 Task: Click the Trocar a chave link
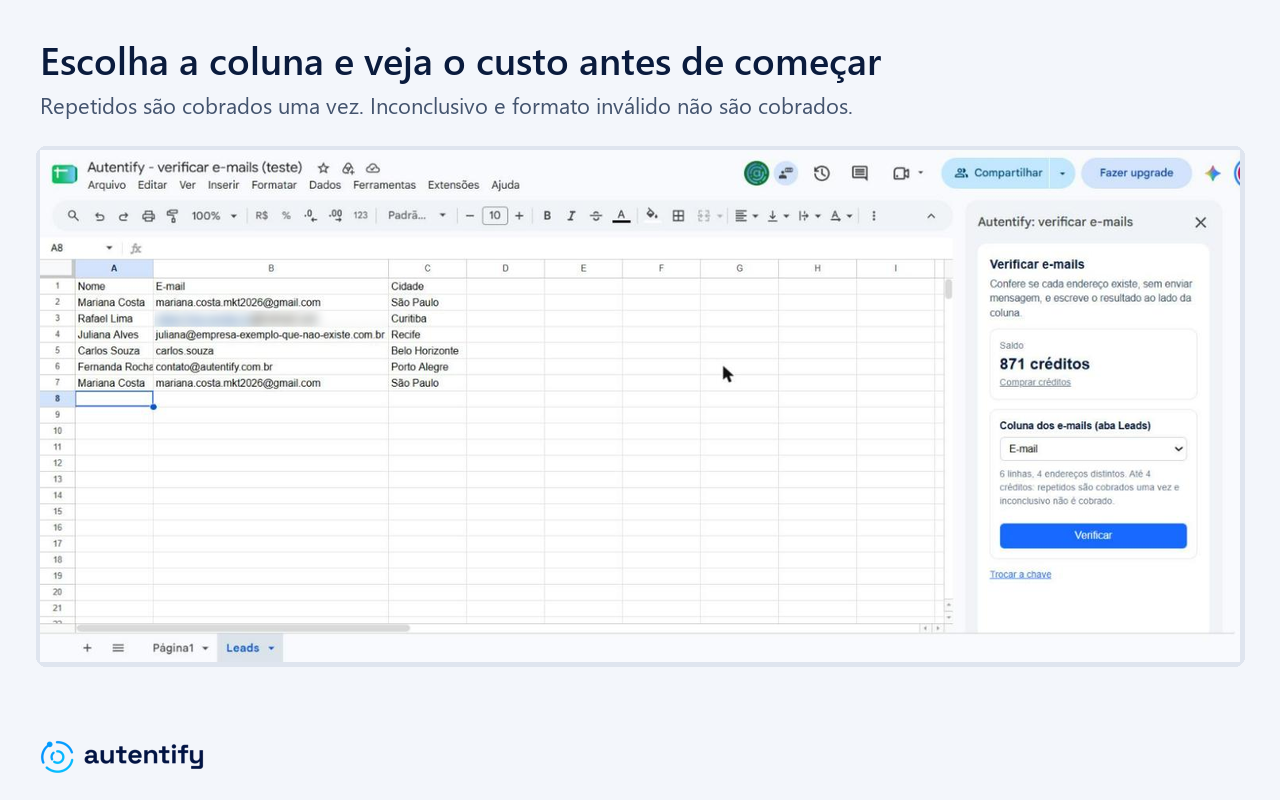(1020, 574)
